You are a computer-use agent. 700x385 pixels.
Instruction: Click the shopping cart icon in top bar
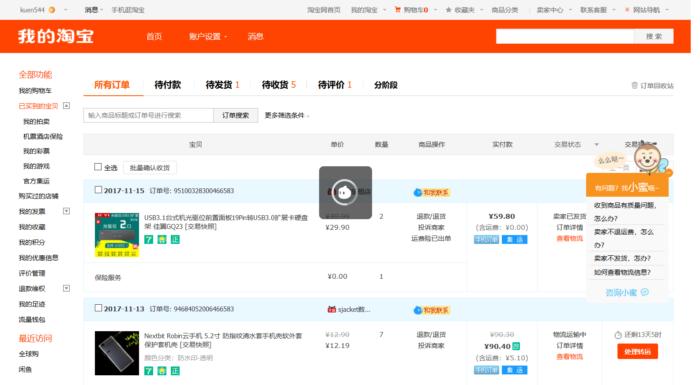coord(397,9)
